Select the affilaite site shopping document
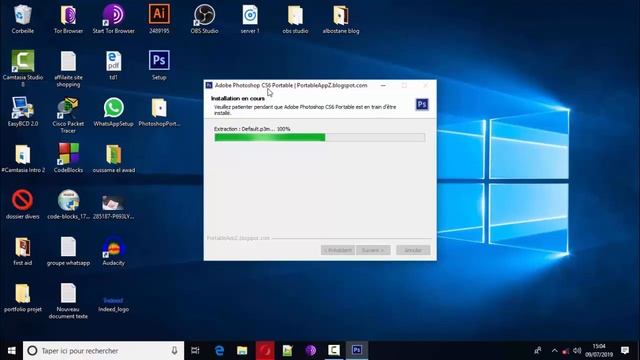The image size is (640, 360). [x=68, y=69]
